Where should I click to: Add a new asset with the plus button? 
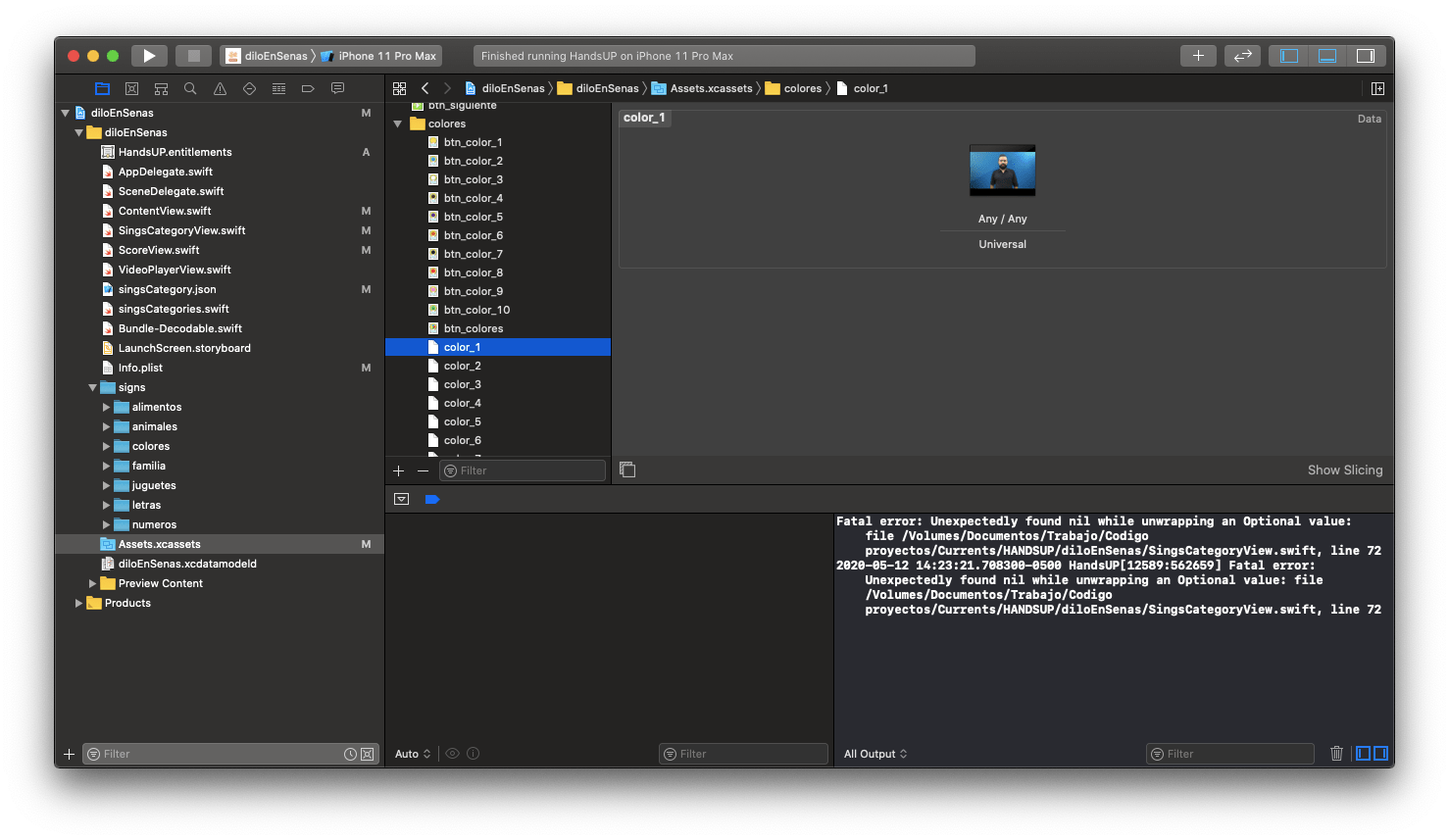coord(398,470)
